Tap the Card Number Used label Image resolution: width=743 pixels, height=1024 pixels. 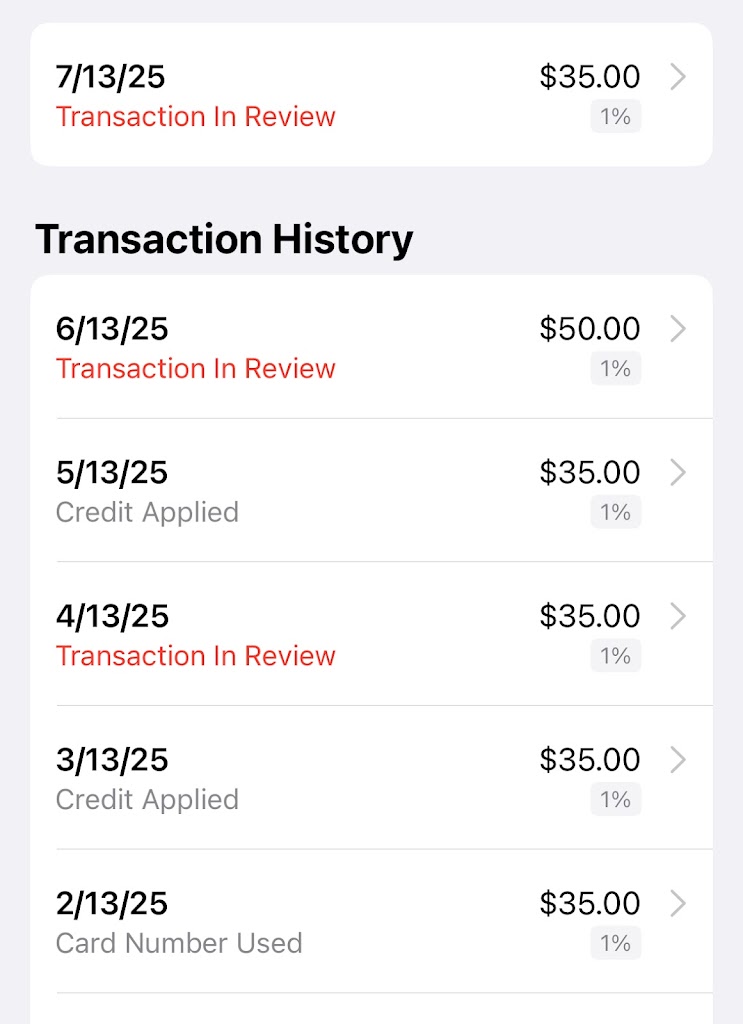[179, 943]
